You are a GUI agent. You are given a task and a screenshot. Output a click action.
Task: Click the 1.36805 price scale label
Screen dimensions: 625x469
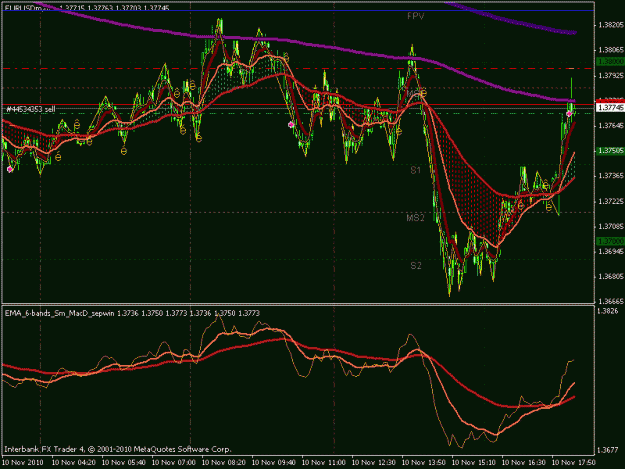point(610,276)
